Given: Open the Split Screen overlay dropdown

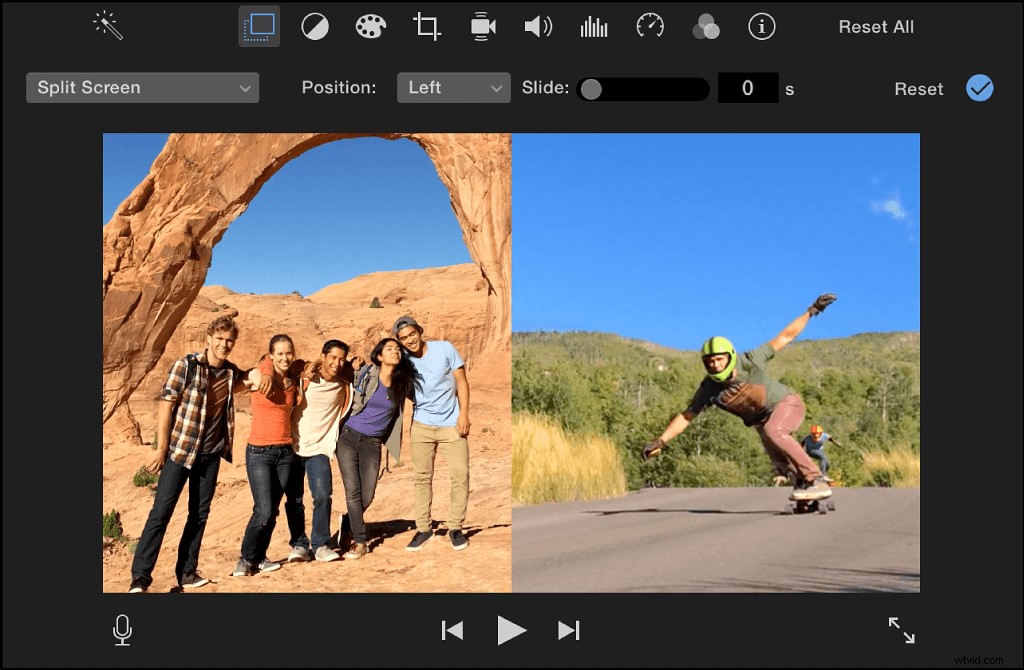Looking at the screenshot, I should (142, 88).
